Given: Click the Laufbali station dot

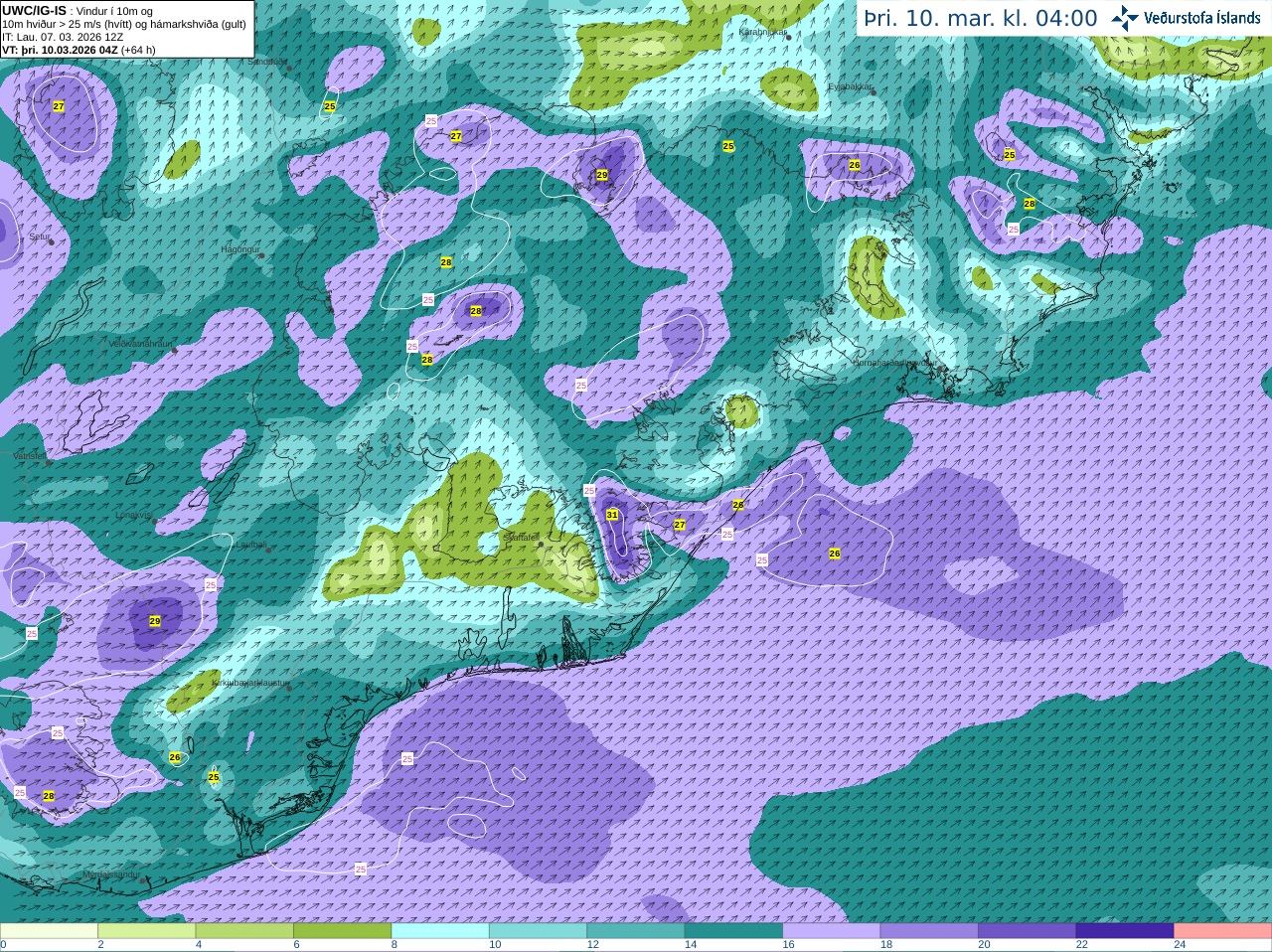Looking at the screenshot, I should [266, 551].
